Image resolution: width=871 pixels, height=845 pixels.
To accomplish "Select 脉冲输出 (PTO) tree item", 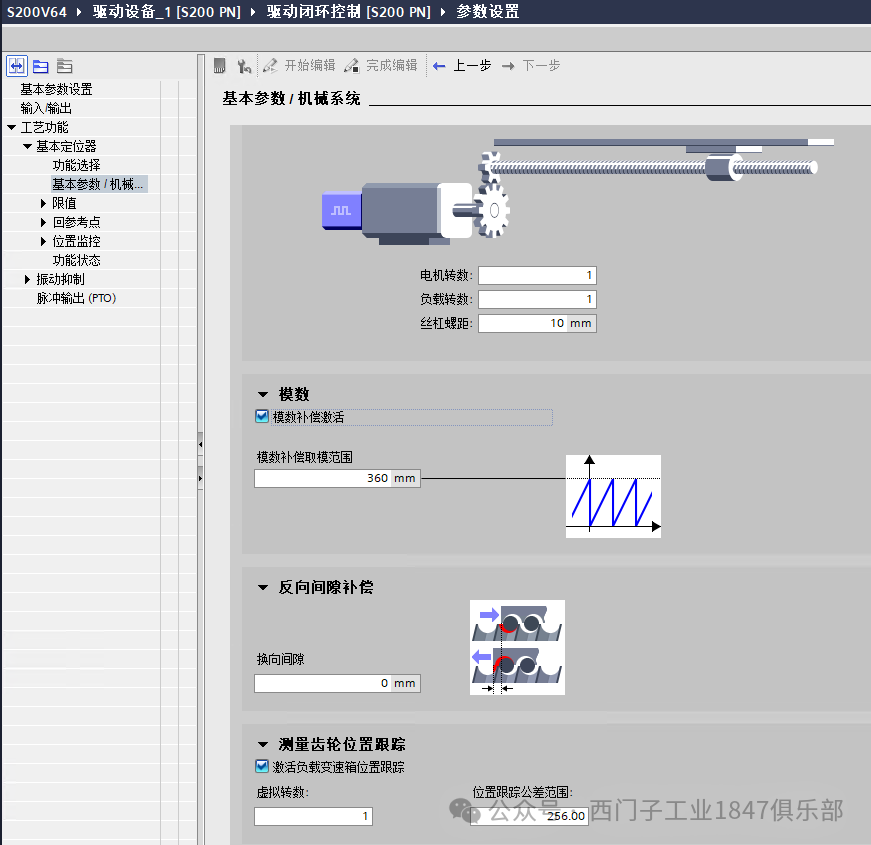I will (76, 298).
